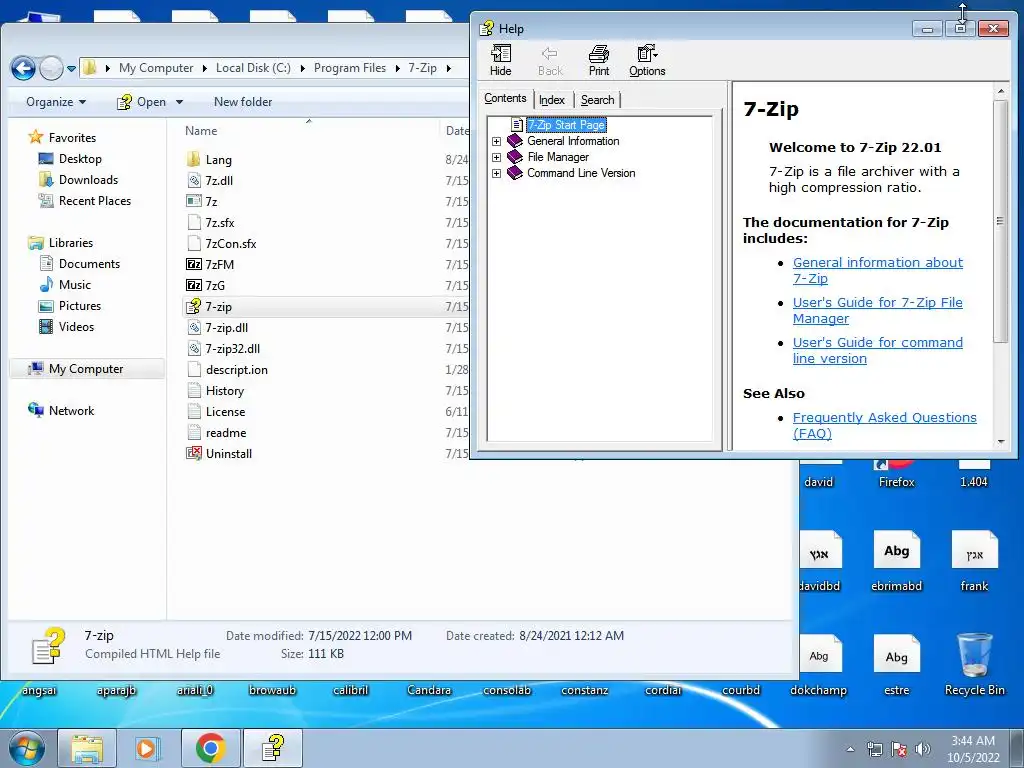
Task: Open recent locations dropdown beside navigation arrows
Action: coord(71,68)
